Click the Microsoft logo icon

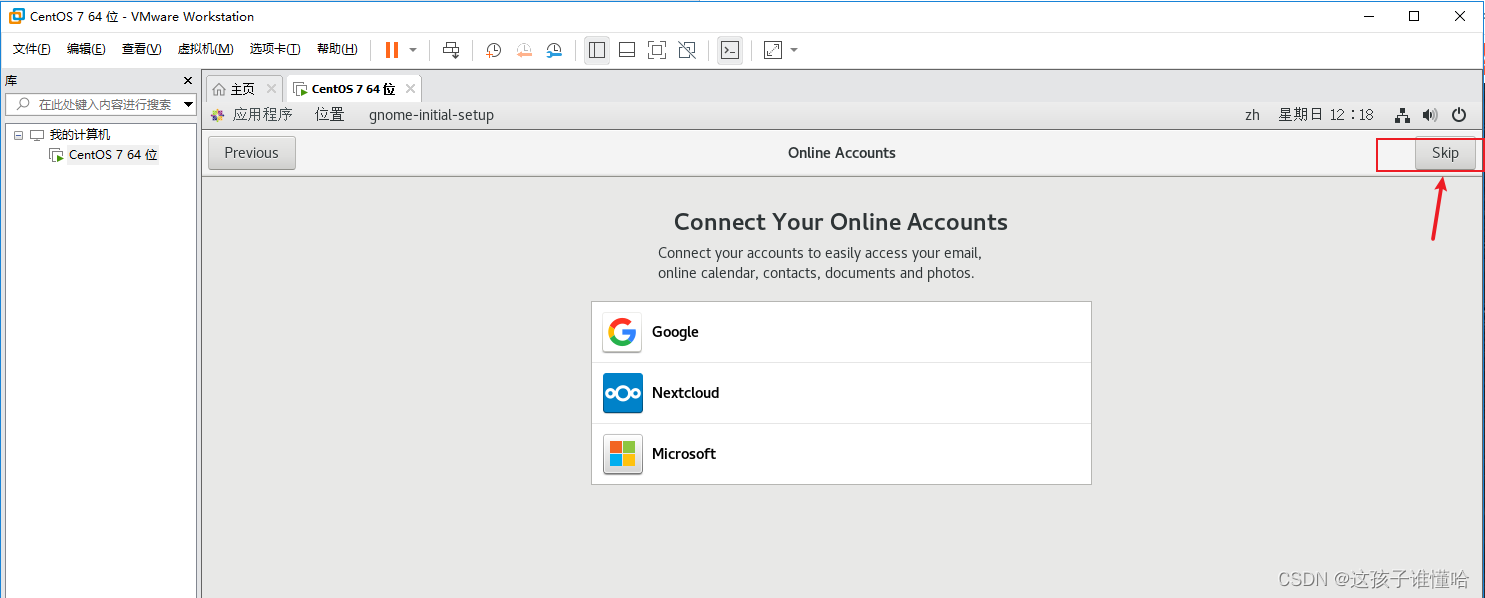click(622, 454)
